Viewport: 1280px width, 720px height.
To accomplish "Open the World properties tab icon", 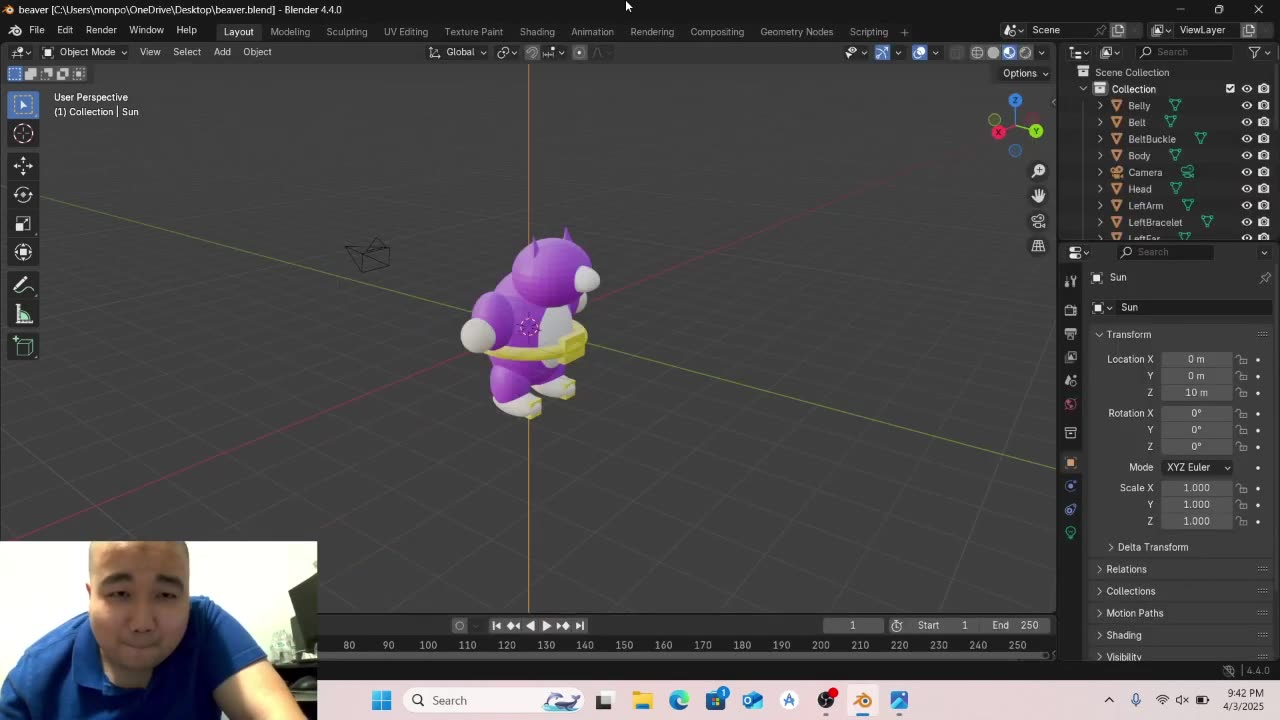I will click(1070, 405).
